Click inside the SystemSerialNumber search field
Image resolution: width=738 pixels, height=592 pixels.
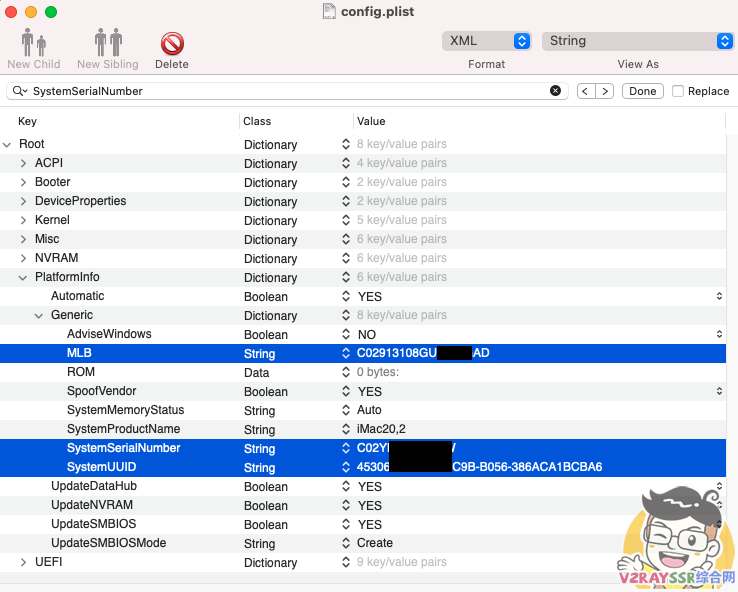pyautogui.click(x=280, y=91)
